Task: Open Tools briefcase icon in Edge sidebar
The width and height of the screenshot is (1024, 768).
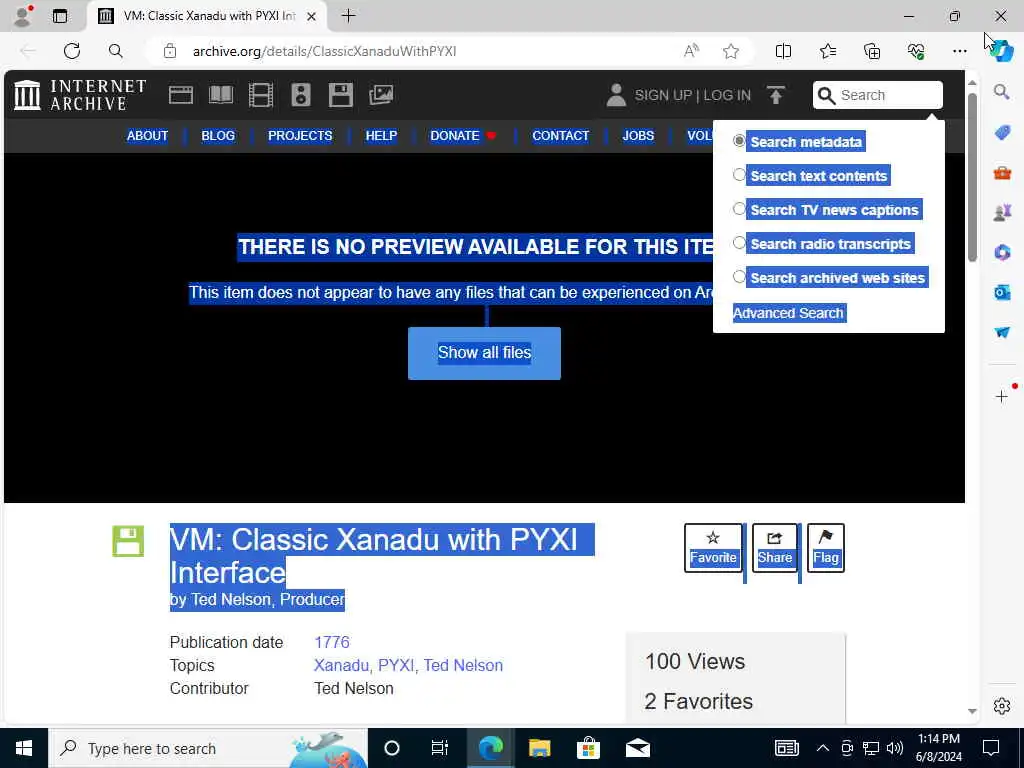Action: [x=1002, y=173]
